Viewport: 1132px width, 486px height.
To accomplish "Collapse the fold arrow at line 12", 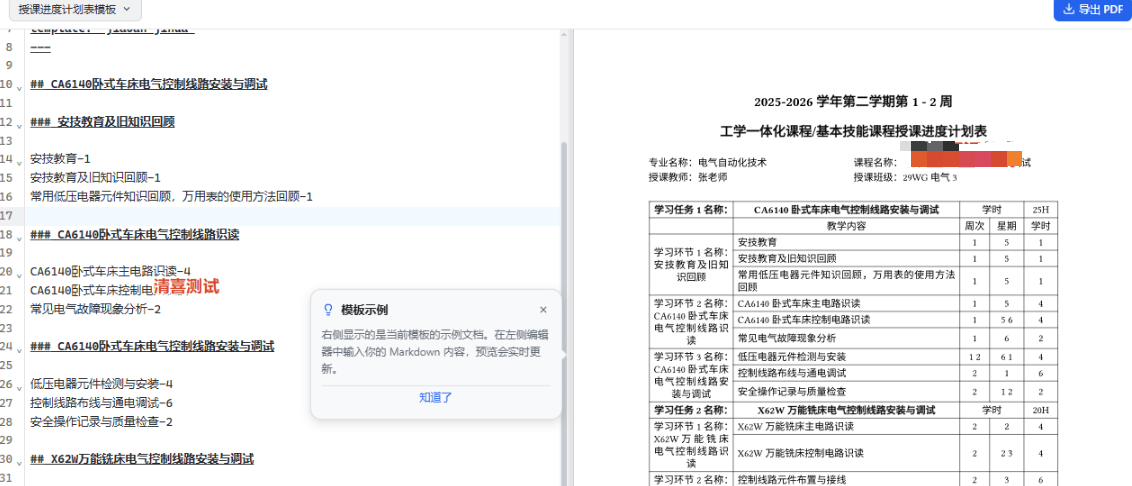I will click(x=19, y=125).
